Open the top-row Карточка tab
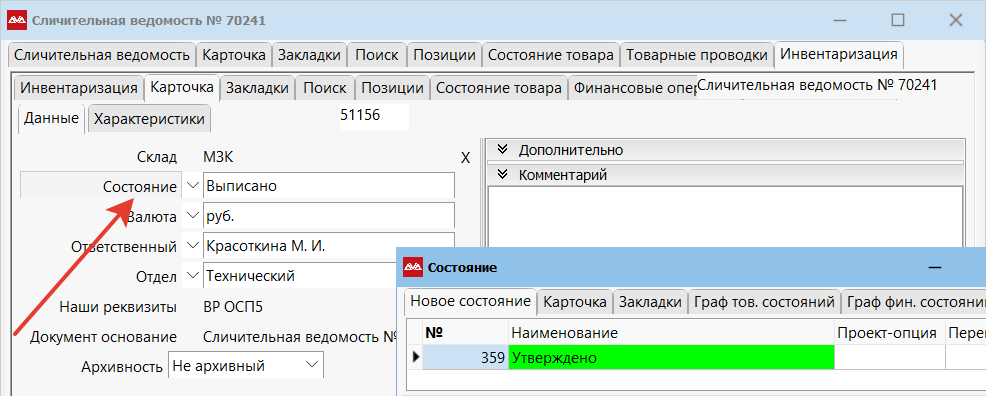Image resolution: width=986 pixels, height=396 pixels. click(x=234, y=55)
